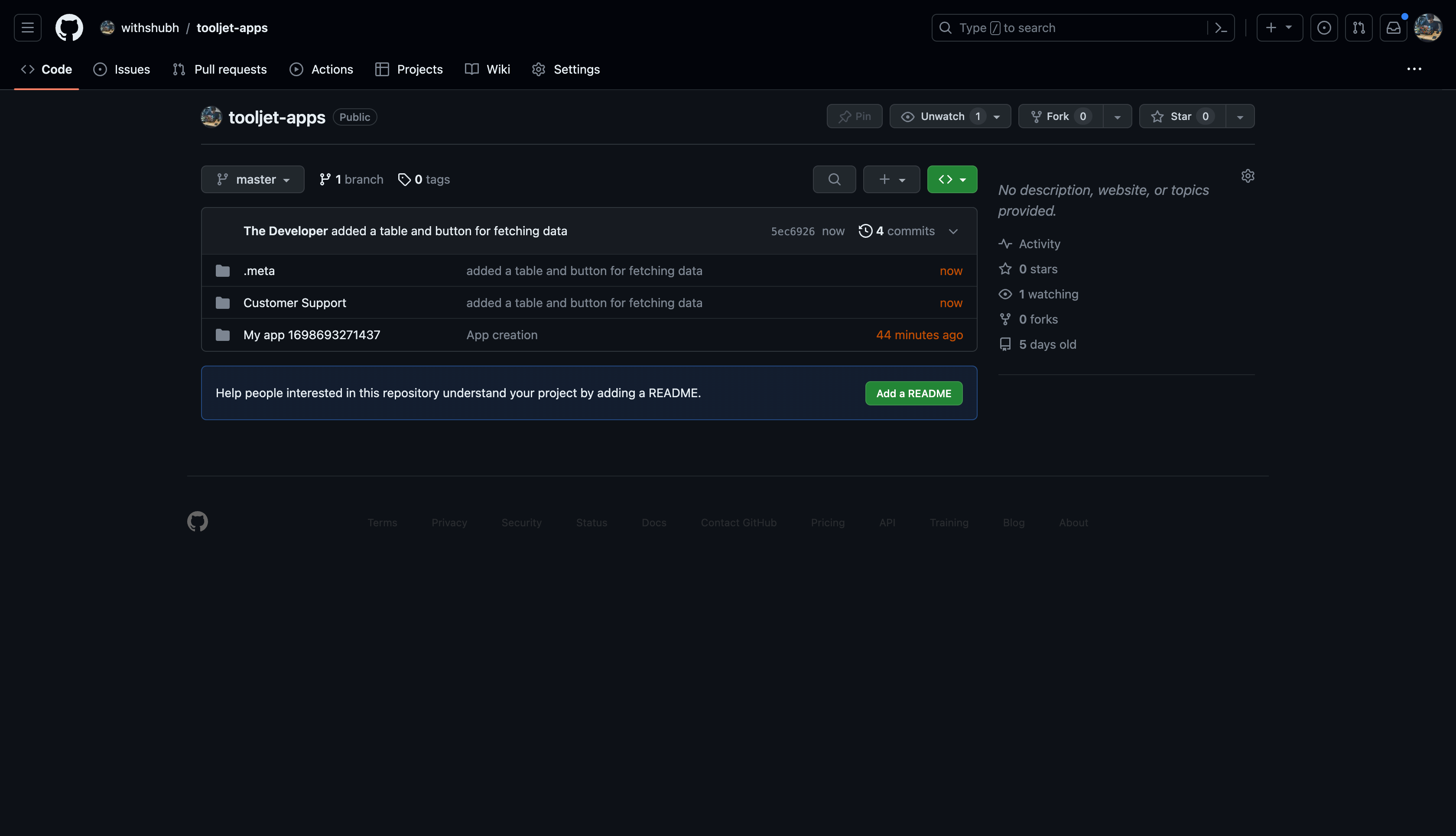The width and height of the screenshot is (1456, 836).
Task: Open the issues icon in top bar
Action: point(1323,28)
